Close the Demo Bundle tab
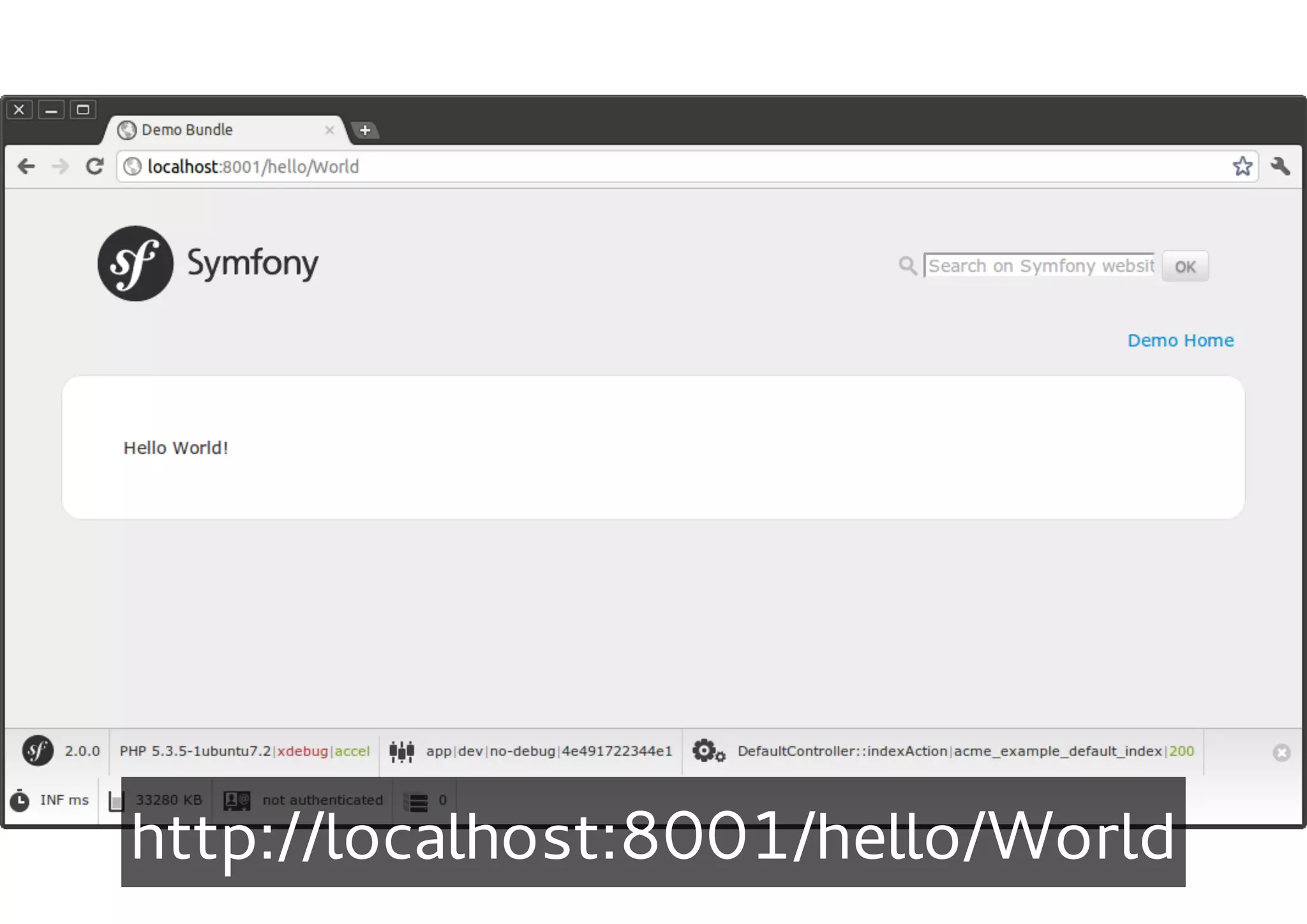The width and height of the screenshot is (1307, 924). [329, 130]
